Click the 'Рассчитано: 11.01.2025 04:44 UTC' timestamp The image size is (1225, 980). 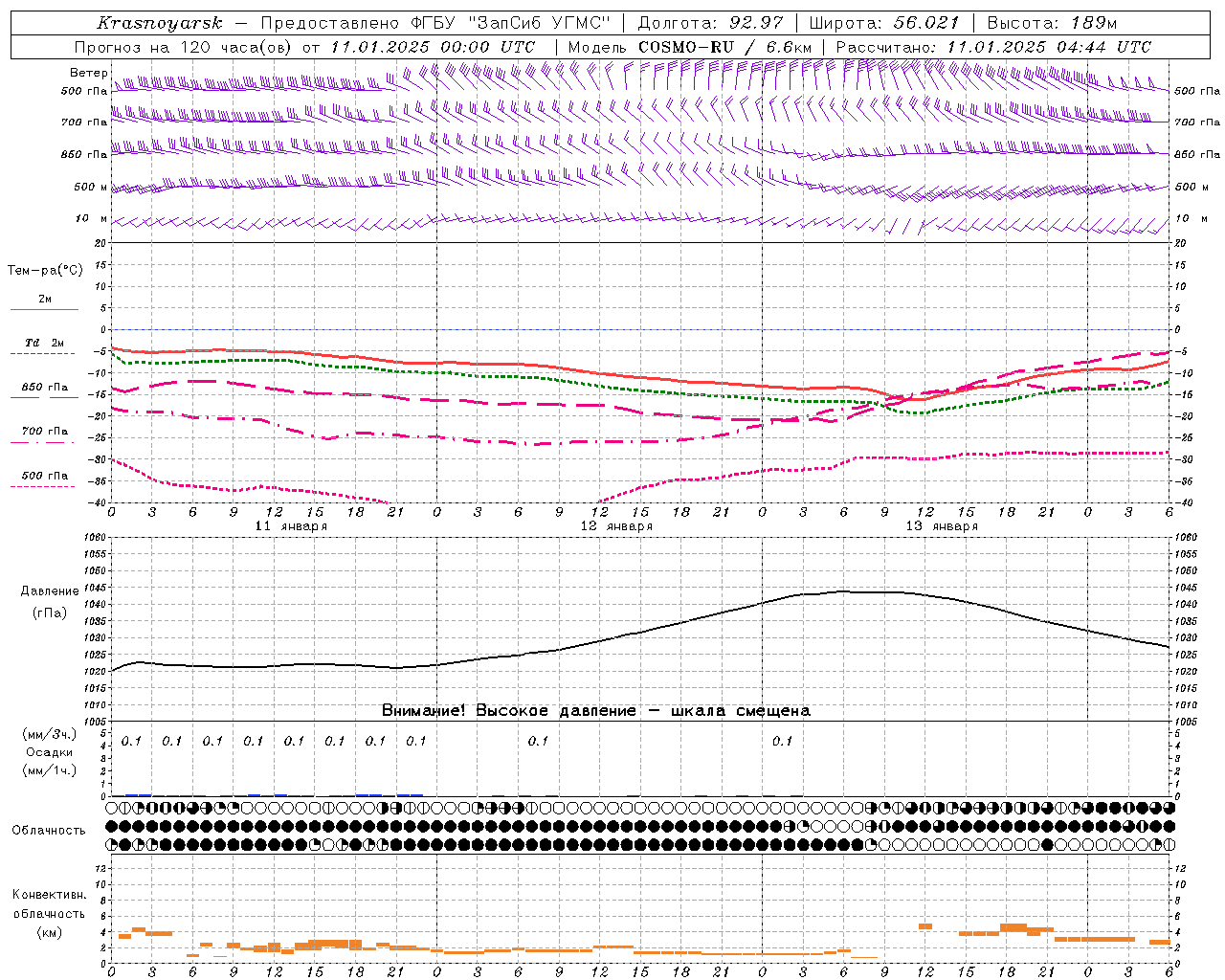pos(993,47)
